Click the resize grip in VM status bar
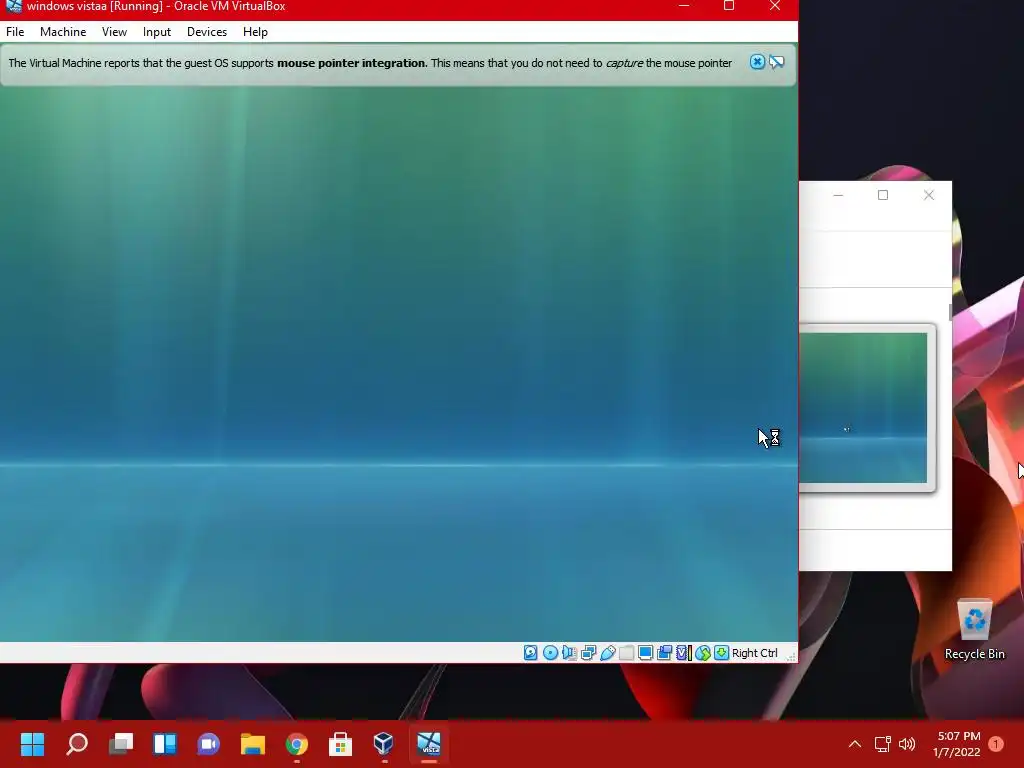This screenshot has height=768, width=1024. pos(790,656)
